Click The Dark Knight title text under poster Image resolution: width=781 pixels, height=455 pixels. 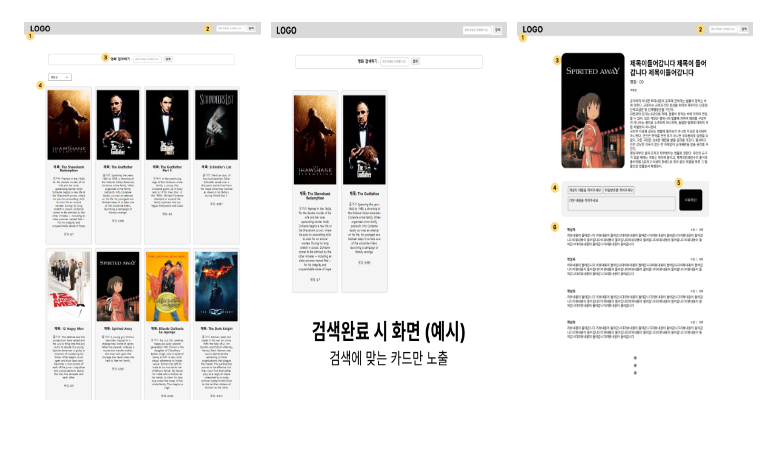pos(216,329)
